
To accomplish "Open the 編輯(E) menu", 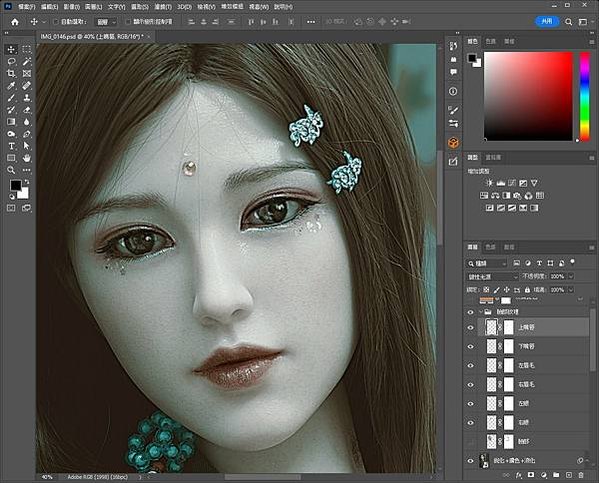I will (49, 6).
